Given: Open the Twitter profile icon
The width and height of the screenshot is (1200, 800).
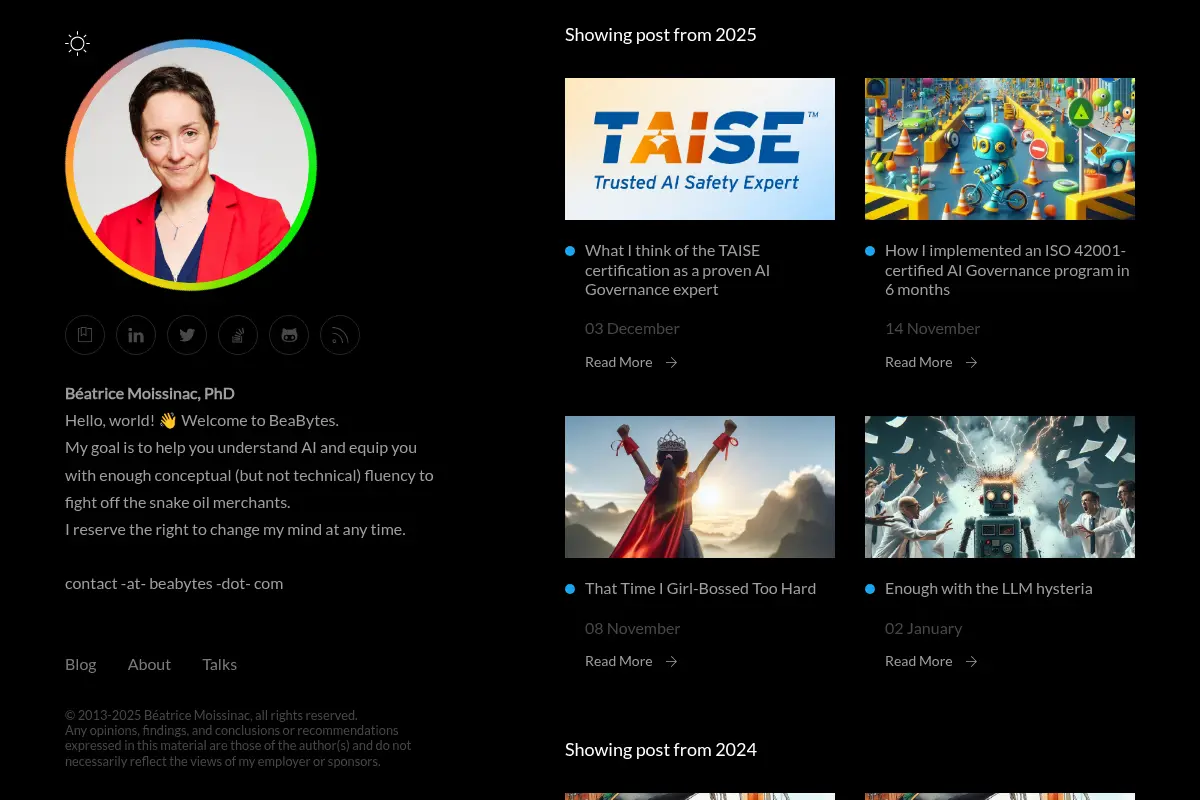Looking at the screenshot, I should tap(187, 335).
